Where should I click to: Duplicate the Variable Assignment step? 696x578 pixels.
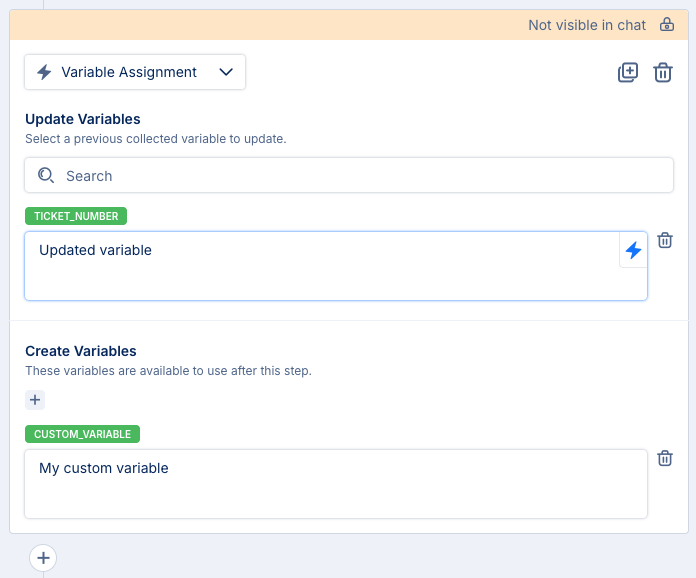coord(628,72)
